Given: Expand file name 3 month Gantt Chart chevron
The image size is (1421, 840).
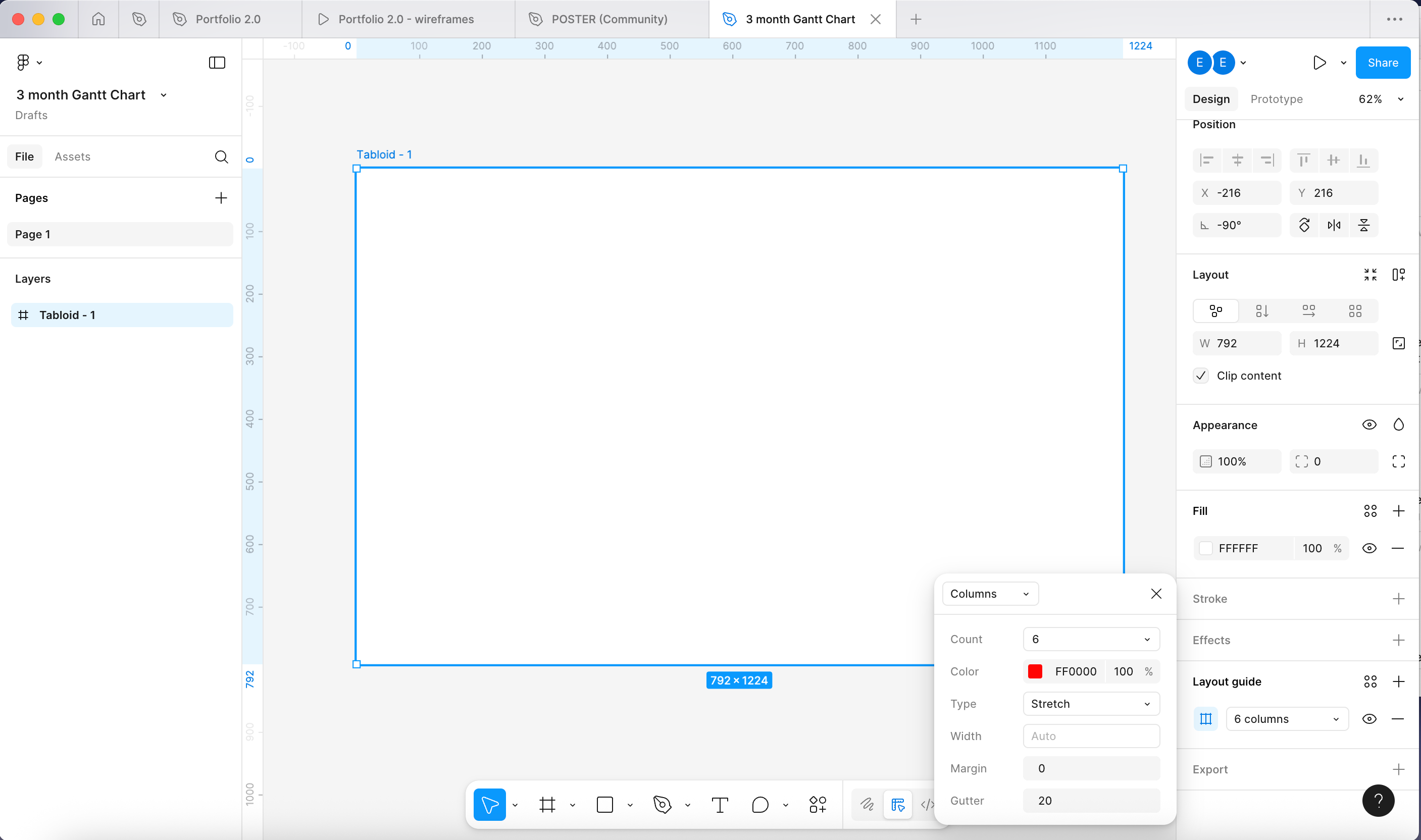Looking at the screenshot, I should 164,95.
